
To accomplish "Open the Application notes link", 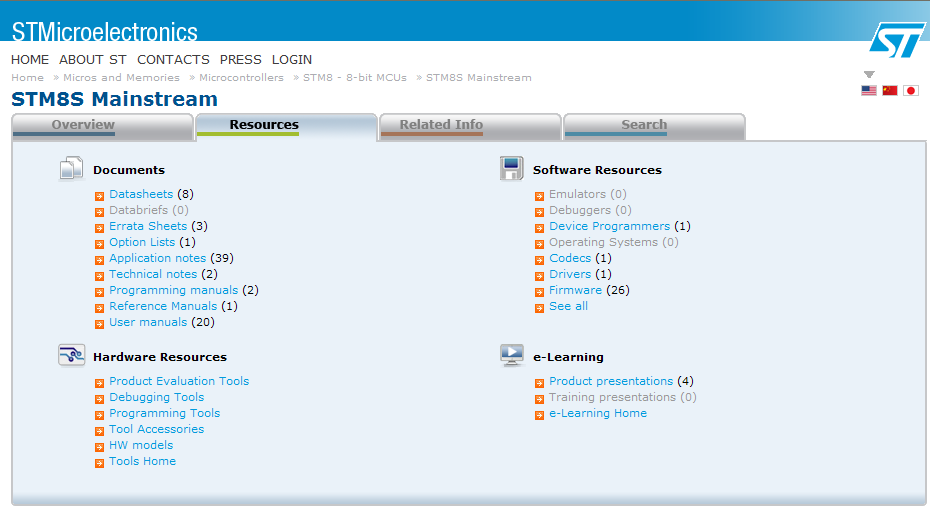I will [158, 258].
